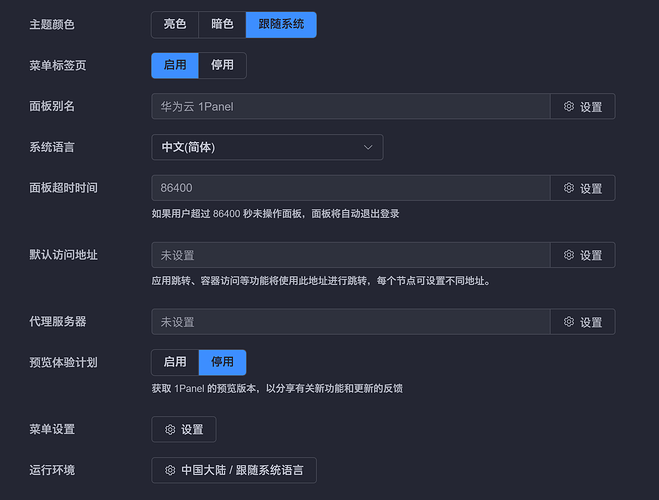
Task: Open 设置 for 默认访问地址
Action: (583, 255)
